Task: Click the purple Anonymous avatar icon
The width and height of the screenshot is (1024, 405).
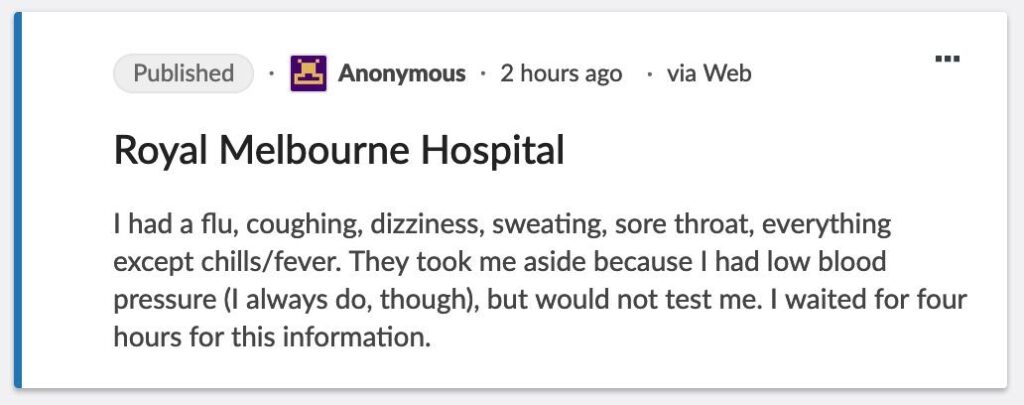Action: tap(309, 73)
